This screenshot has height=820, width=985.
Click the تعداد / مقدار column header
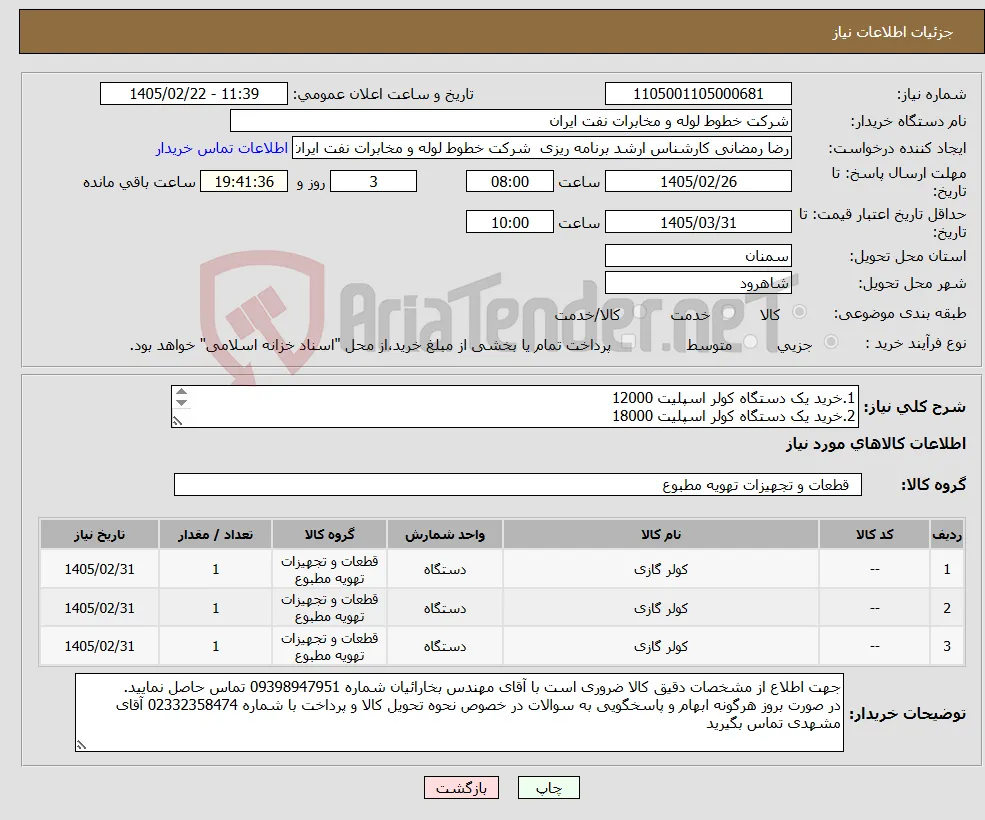pos(215,534)
